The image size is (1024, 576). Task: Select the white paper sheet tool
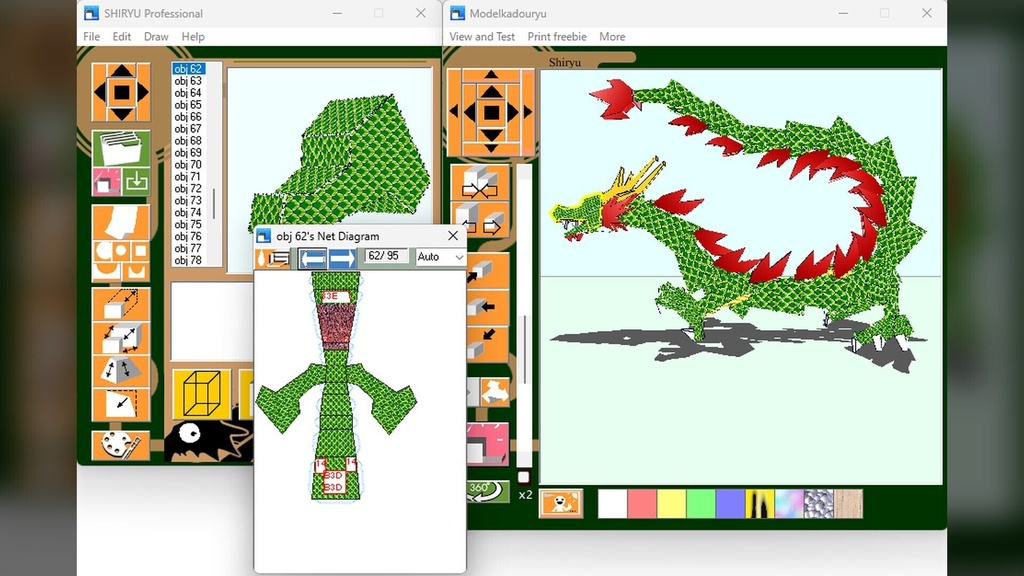coord(121,221)
